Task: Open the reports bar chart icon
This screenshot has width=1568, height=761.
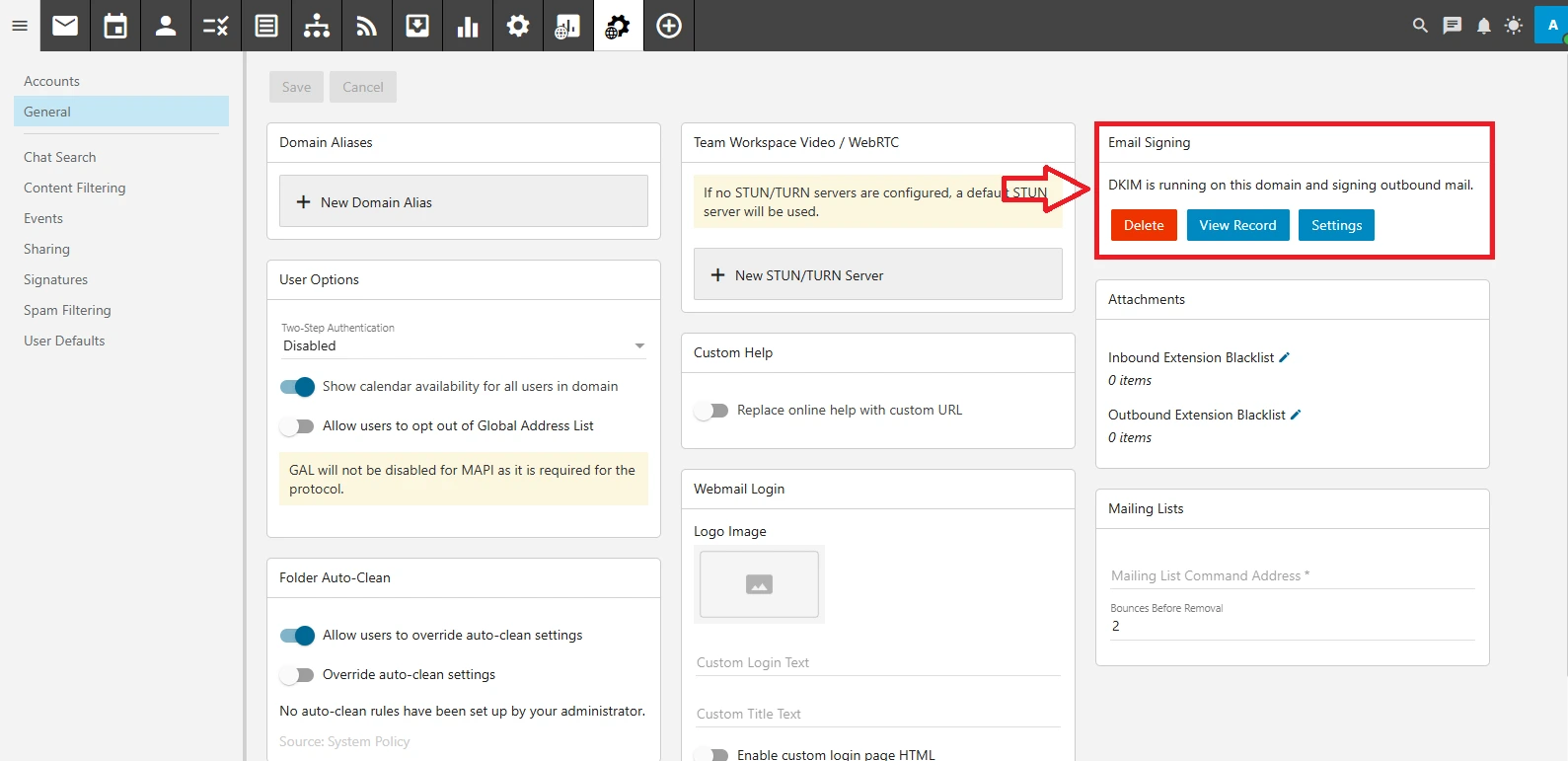Action: coord(468,26)
